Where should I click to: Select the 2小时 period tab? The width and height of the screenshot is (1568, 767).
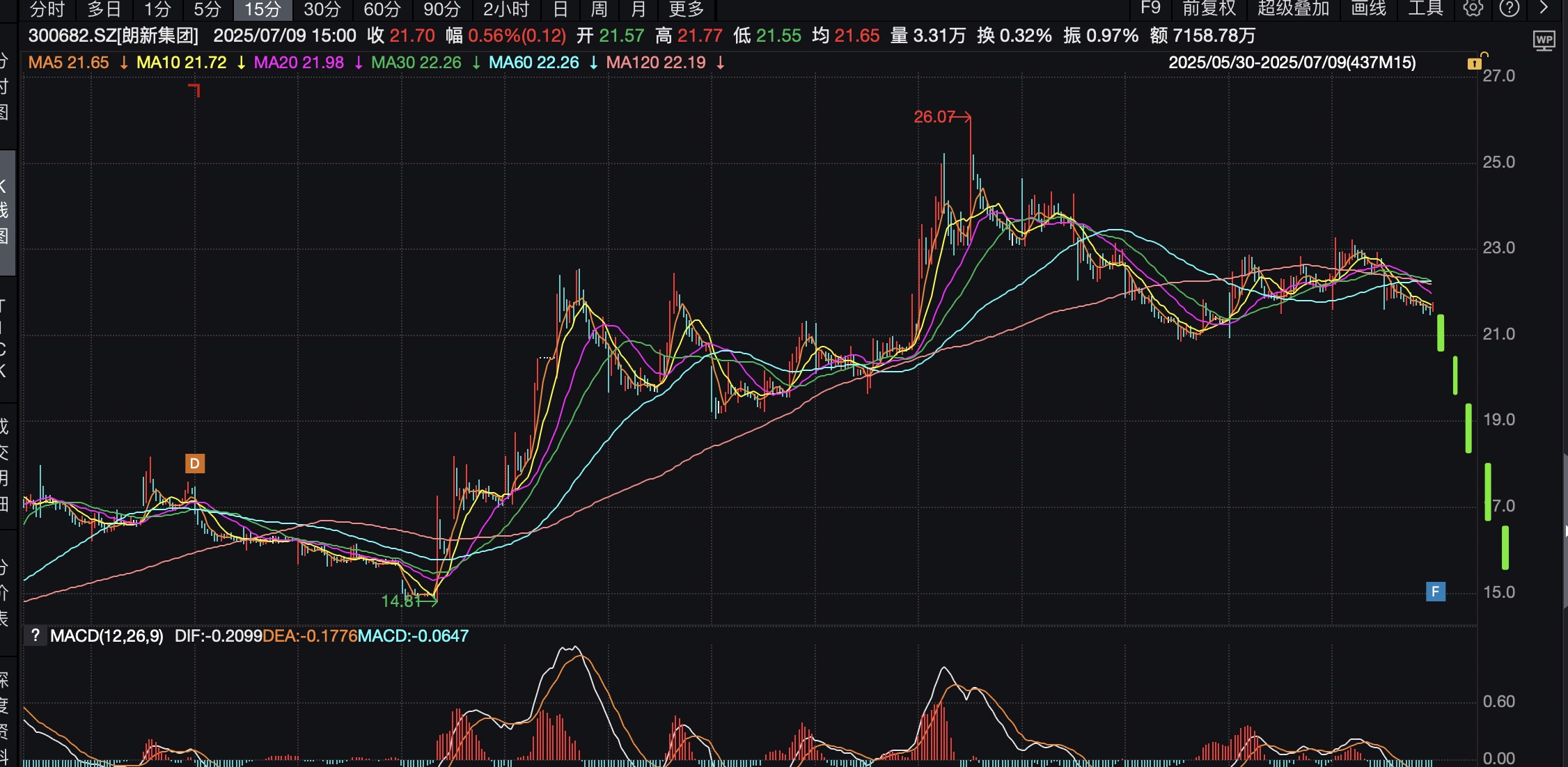click(x=506, y=9)
